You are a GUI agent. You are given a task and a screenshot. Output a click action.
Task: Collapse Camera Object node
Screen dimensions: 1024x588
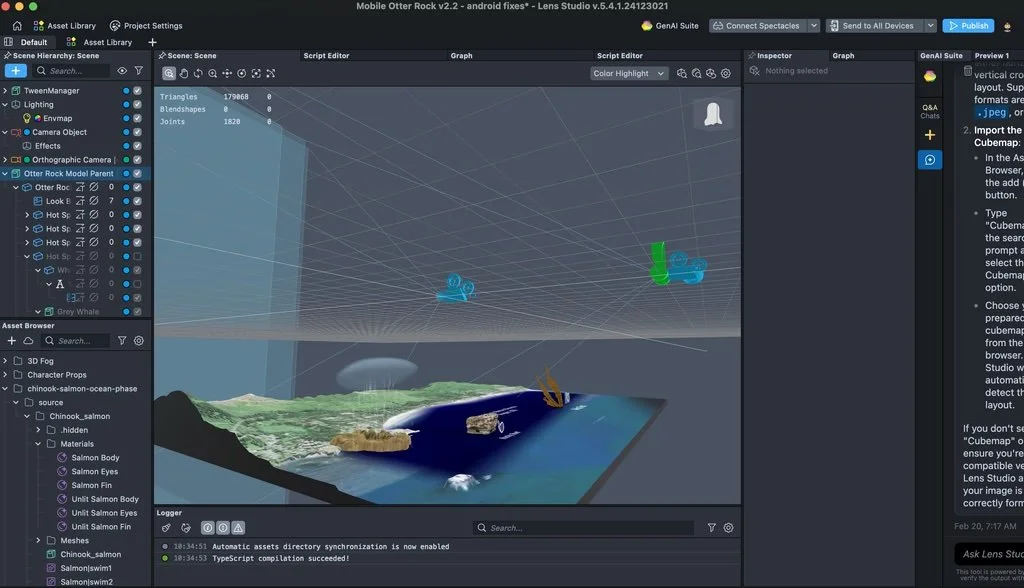[5, 132]
